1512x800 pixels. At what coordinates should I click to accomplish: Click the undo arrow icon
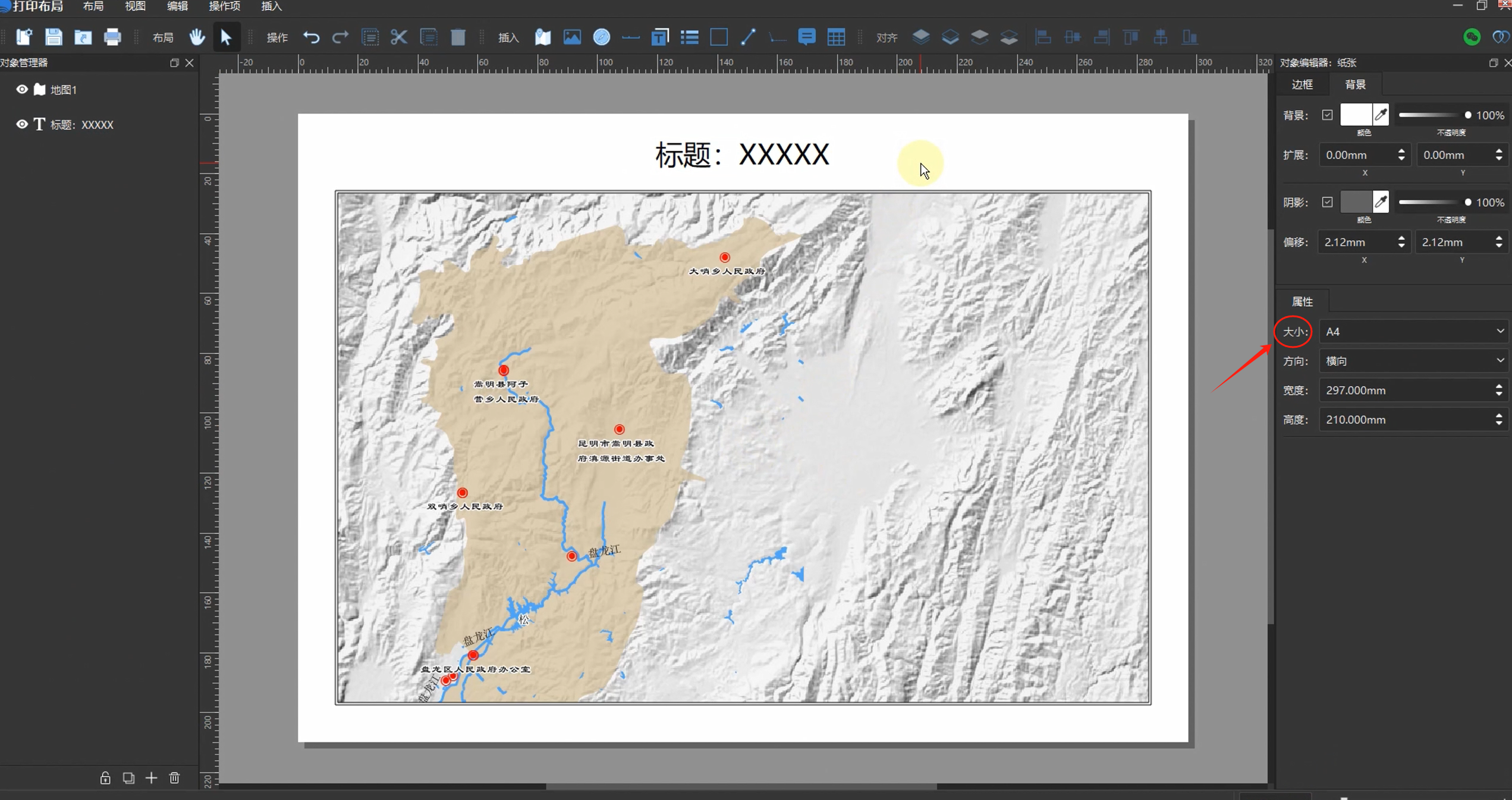point(311,37)
